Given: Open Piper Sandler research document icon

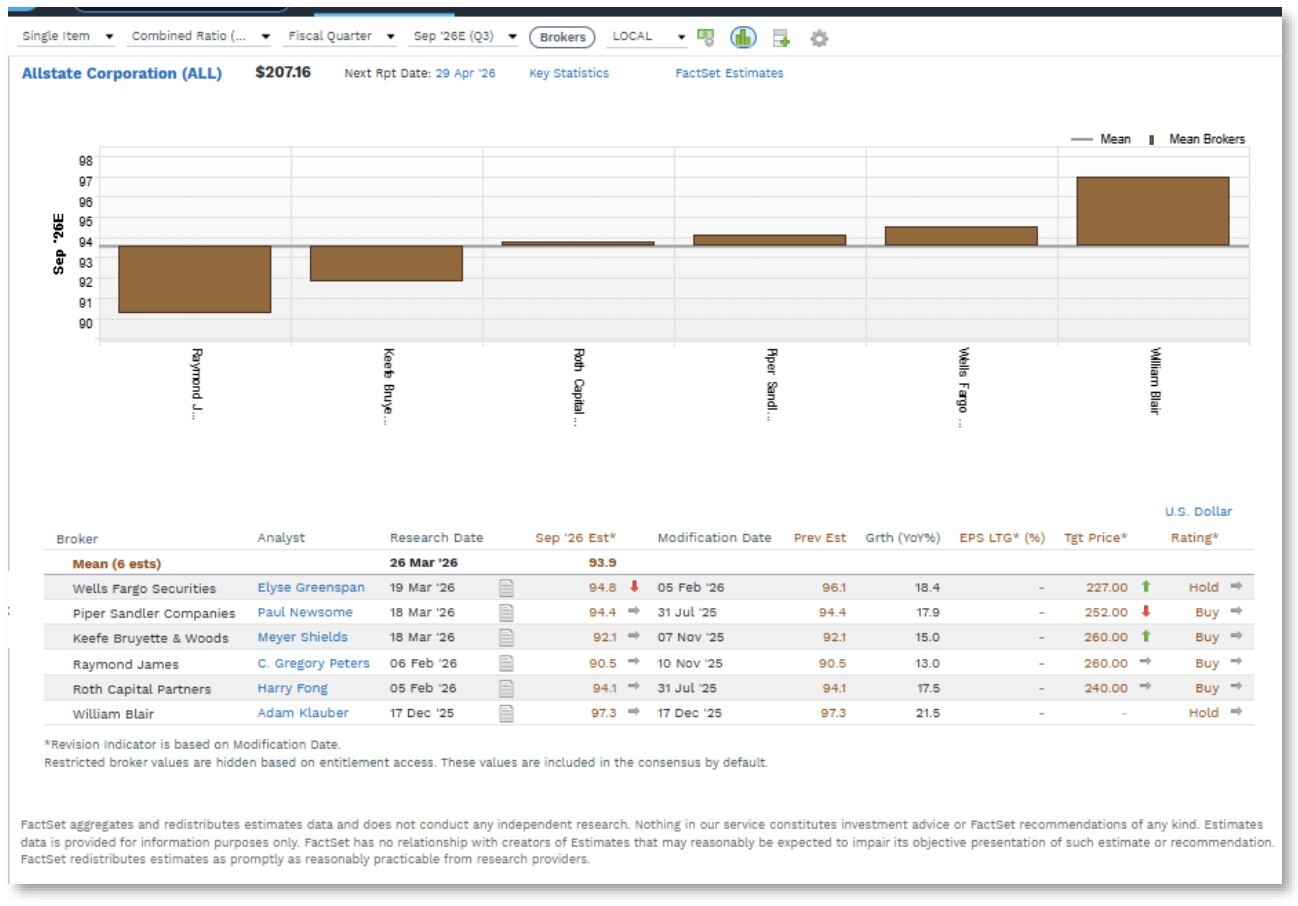Looking at the screenshot, I should [506, 613].
